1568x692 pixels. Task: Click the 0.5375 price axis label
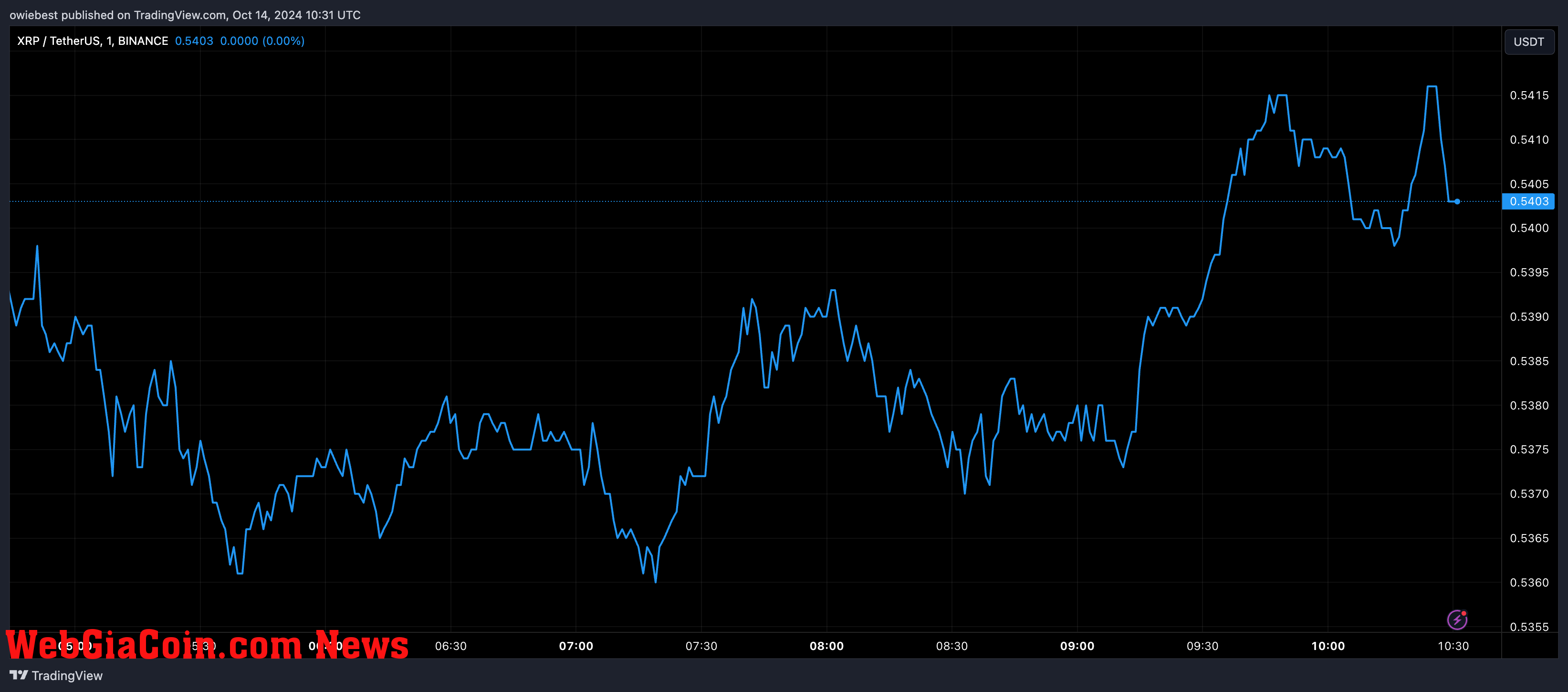[1529, 450]
